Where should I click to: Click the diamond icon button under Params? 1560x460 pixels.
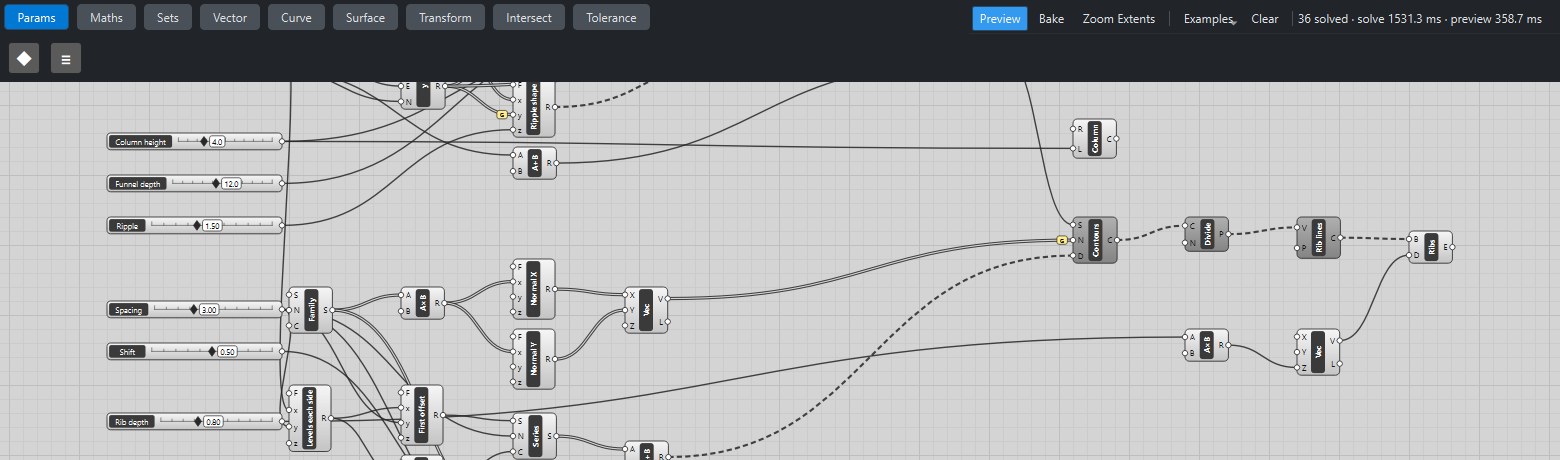pyautogui.click(x=24, y=58)
